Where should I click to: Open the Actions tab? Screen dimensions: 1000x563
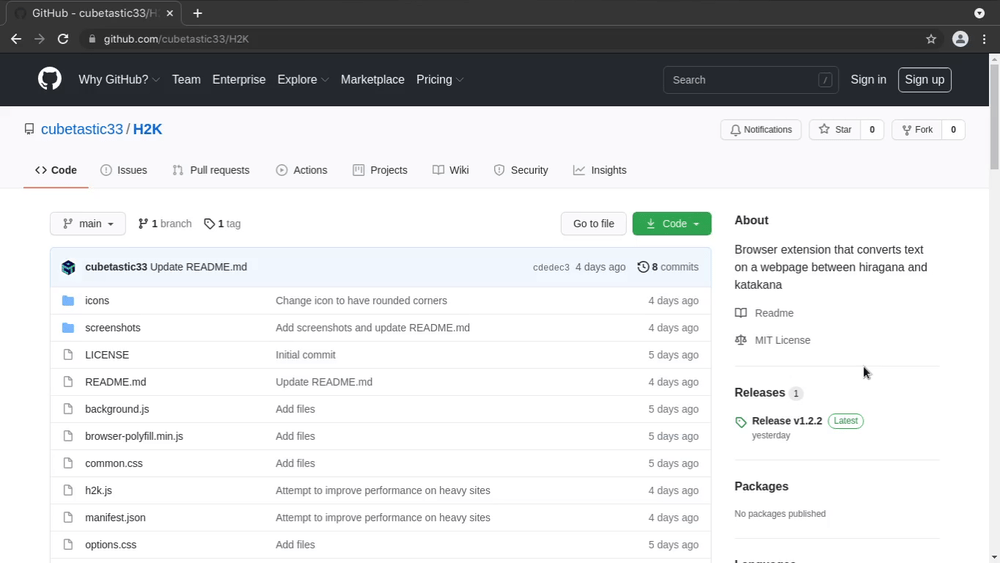coord(302,170)
